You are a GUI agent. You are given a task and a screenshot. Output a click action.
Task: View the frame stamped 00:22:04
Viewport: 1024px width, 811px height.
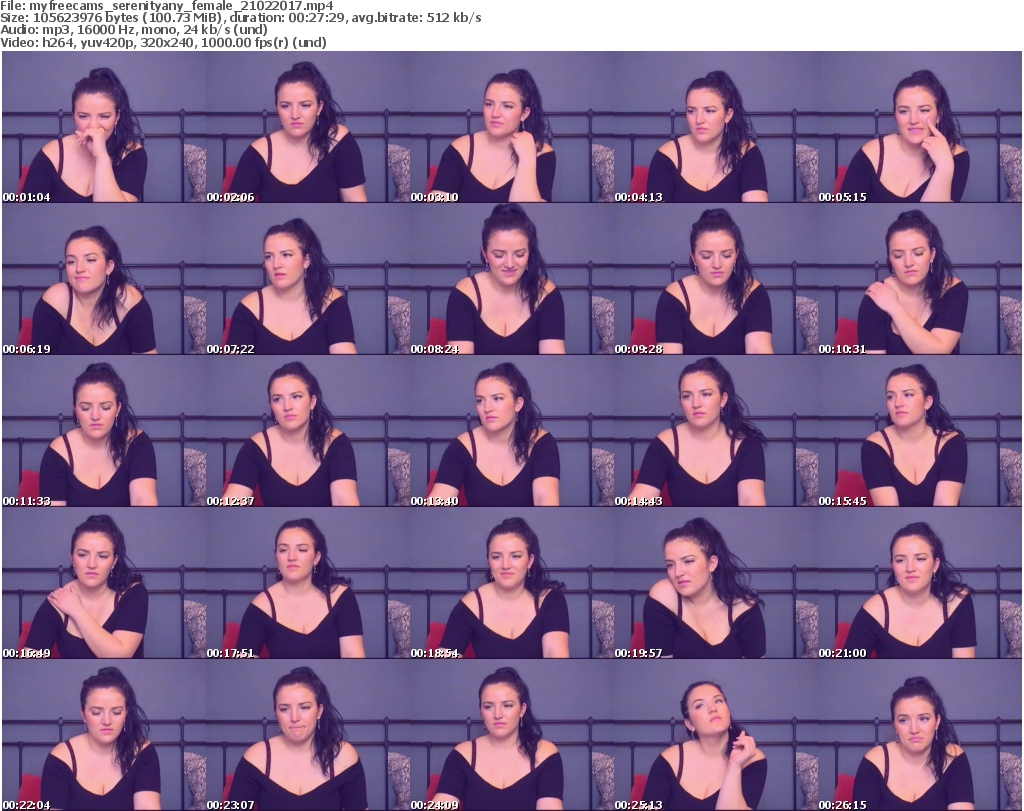(104, 735)
